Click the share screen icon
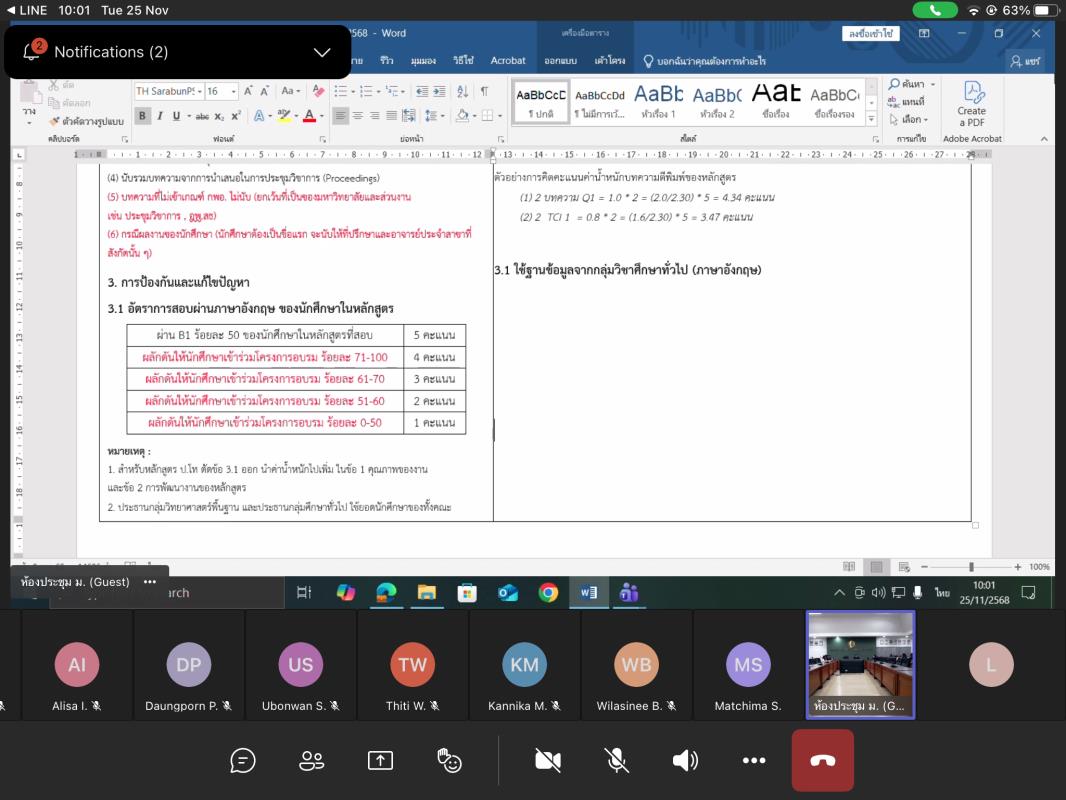The image size is (1066, 800). point(380,761)
